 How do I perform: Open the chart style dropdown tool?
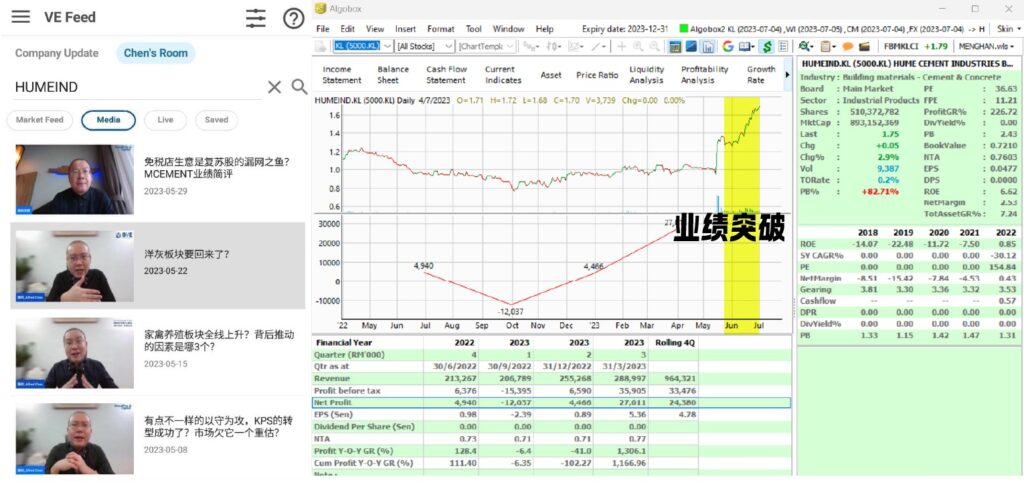tap(532, 46)
